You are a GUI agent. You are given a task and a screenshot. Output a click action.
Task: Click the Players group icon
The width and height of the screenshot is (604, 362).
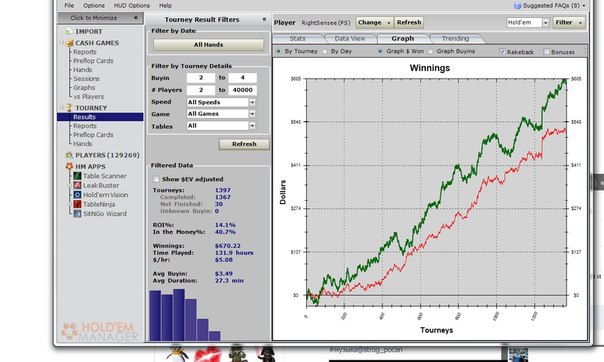point(69,155)
